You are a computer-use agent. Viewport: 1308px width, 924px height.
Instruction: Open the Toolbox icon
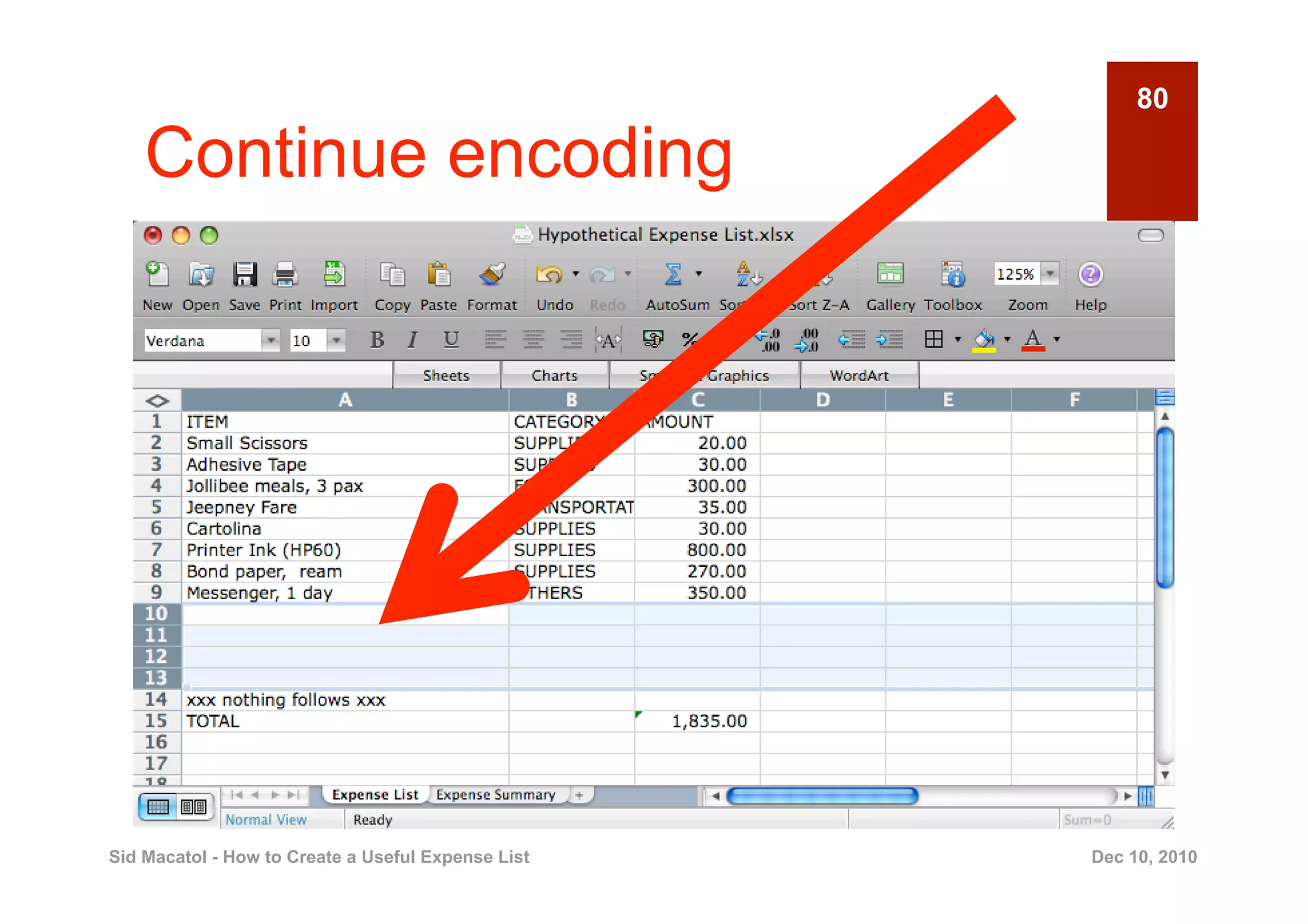953,275
